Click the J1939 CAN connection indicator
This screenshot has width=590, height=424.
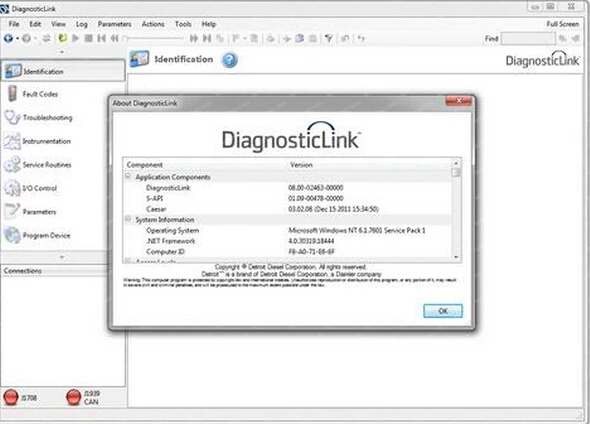[73, 397]
